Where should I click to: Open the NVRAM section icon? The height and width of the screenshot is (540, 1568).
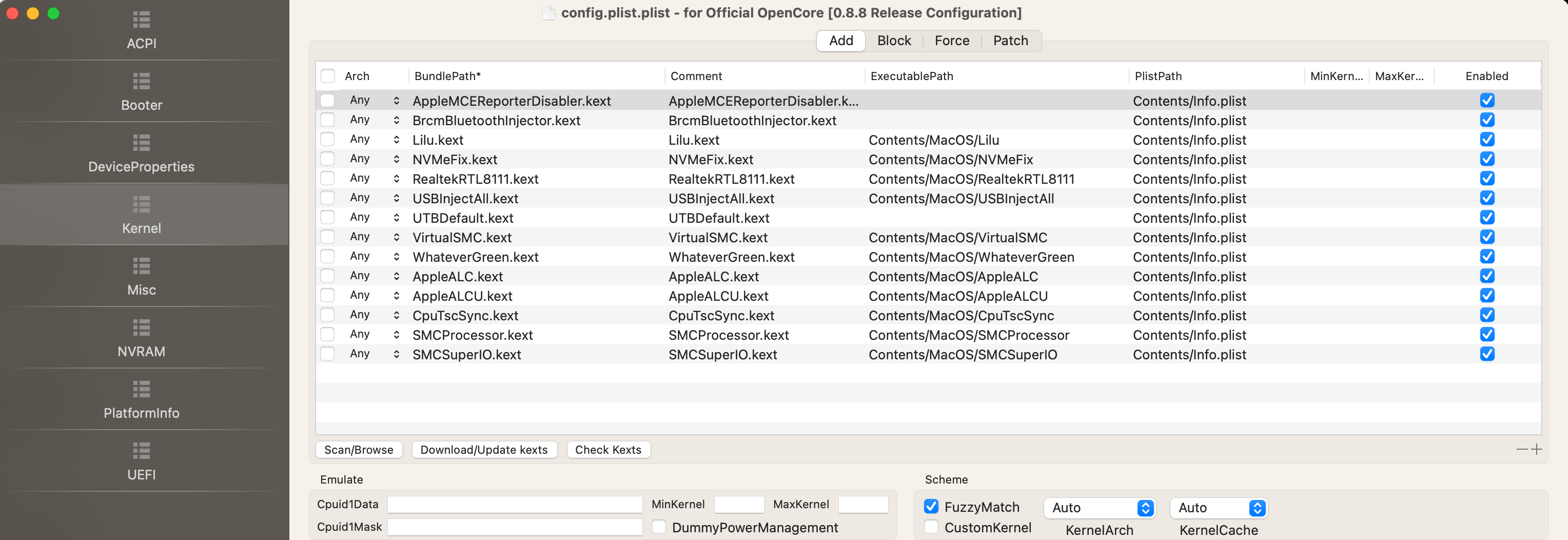click(141, 327)
